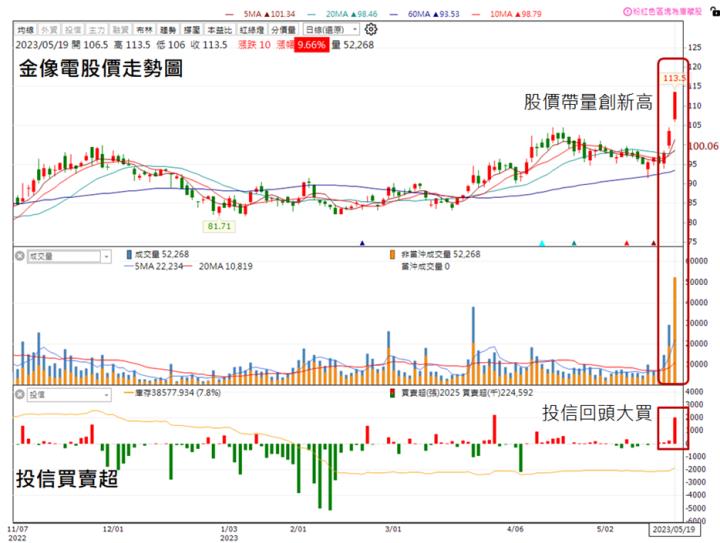Viewport: 720px width, 543px height.
Task: Click the 漲跌 10 change value
Action: pyautogui.click(x=254, y=45)
